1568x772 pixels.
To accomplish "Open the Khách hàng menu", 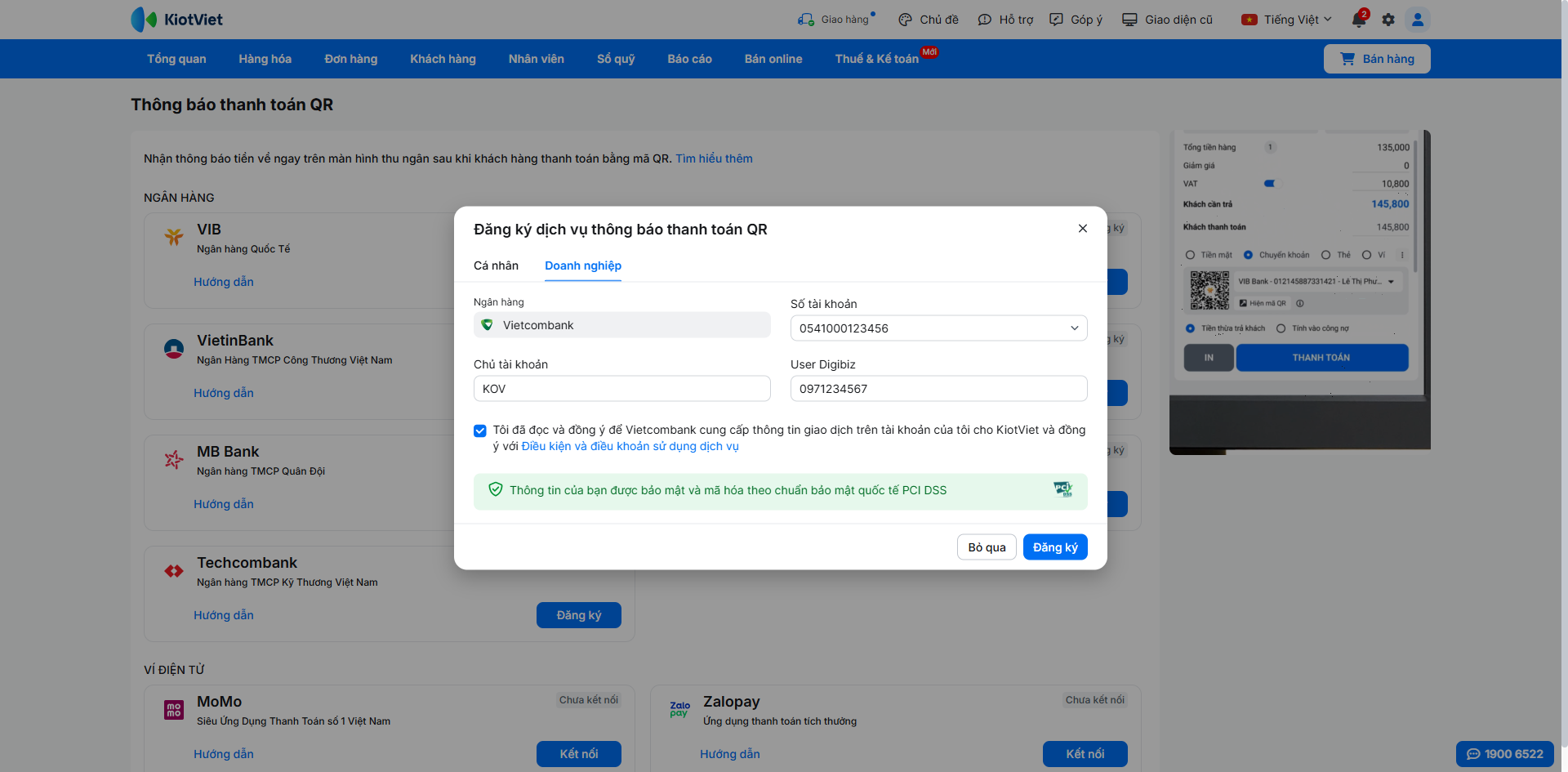I will point(443,59).
